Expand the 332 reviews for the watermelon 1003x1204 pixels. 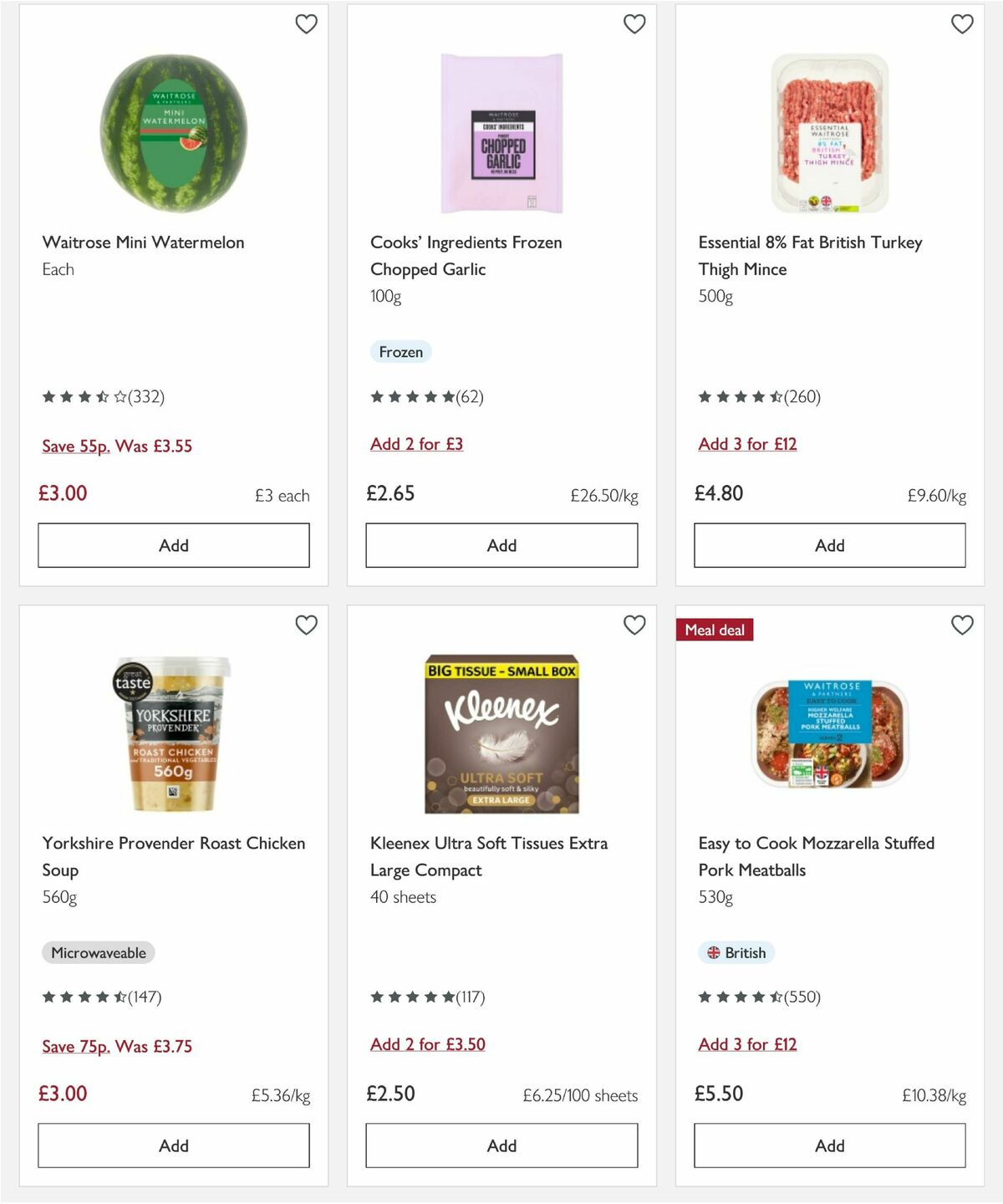coord(145,397)
